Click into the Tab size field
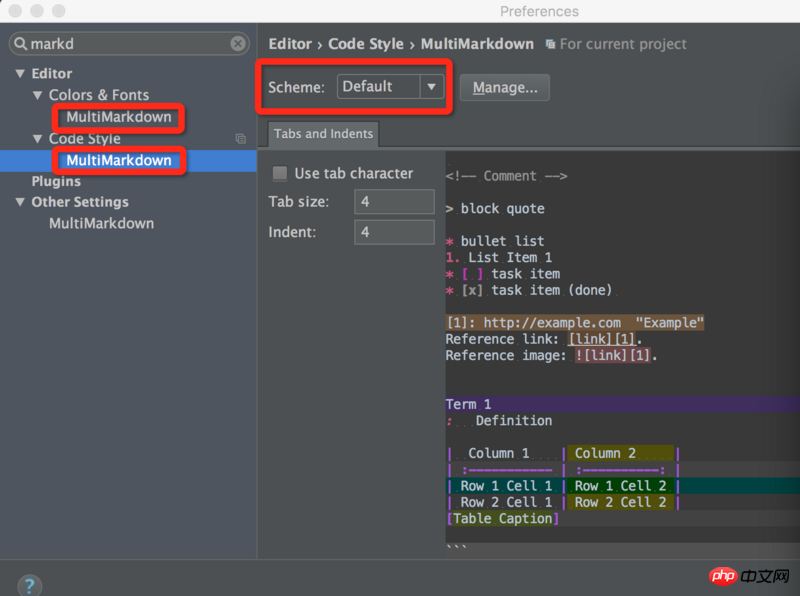This screenshot has height=596, width=800. (393, 202)
